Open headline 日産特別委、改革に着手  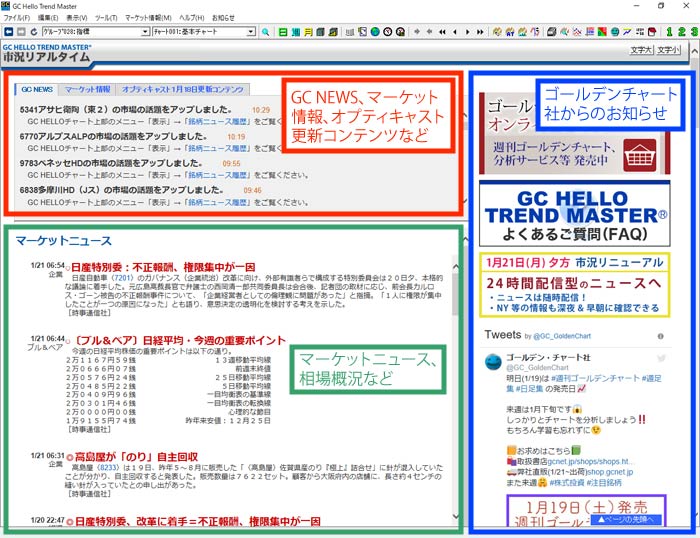coord(197,521)
